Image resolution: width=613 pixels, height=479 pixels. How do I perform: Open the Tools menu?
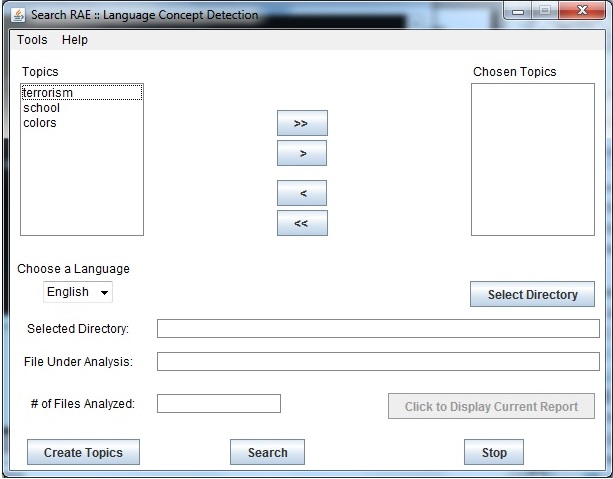[32, 40]
